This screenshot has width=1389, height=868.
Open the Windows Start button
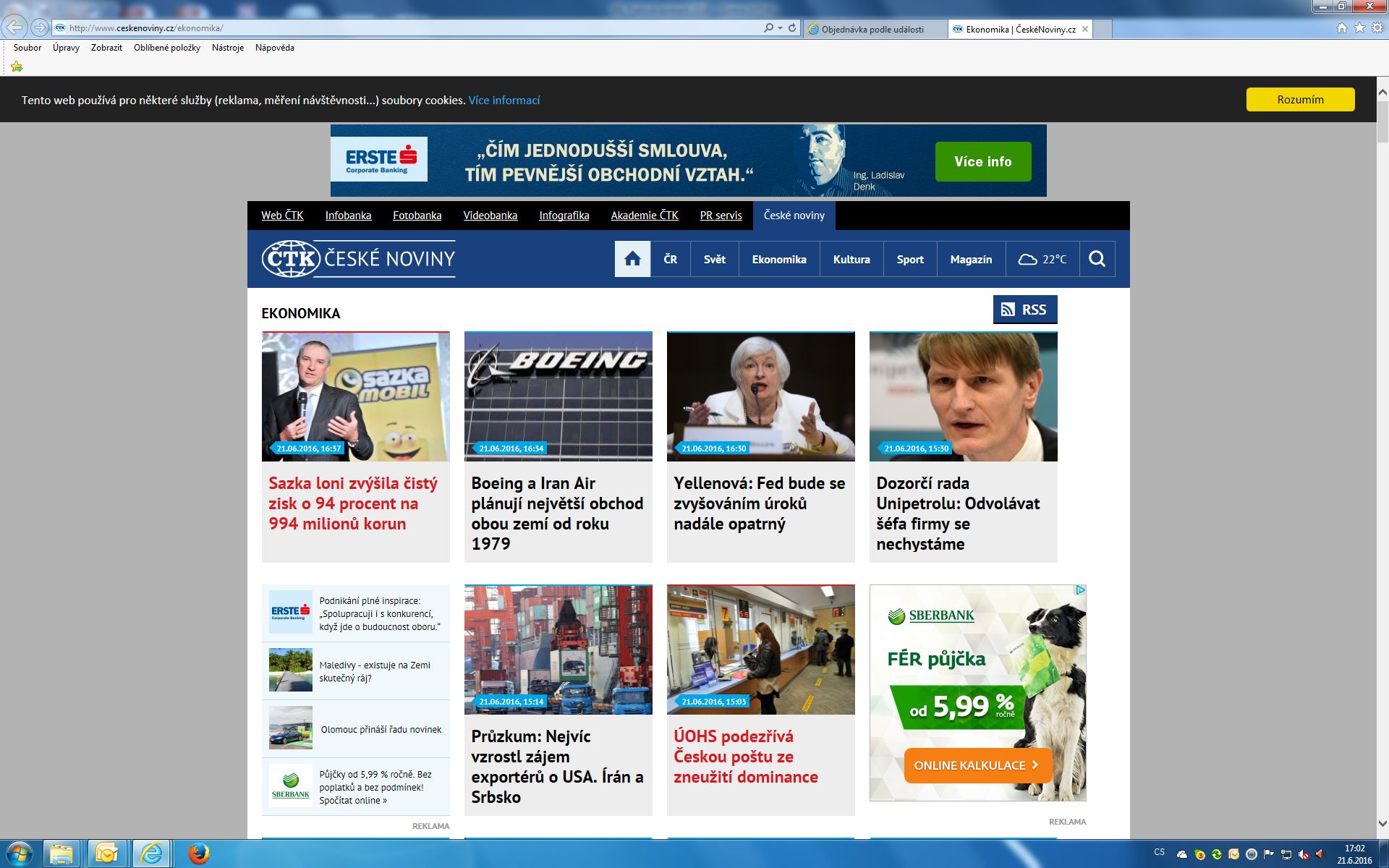pyautogui.click(x=19, y=854)
